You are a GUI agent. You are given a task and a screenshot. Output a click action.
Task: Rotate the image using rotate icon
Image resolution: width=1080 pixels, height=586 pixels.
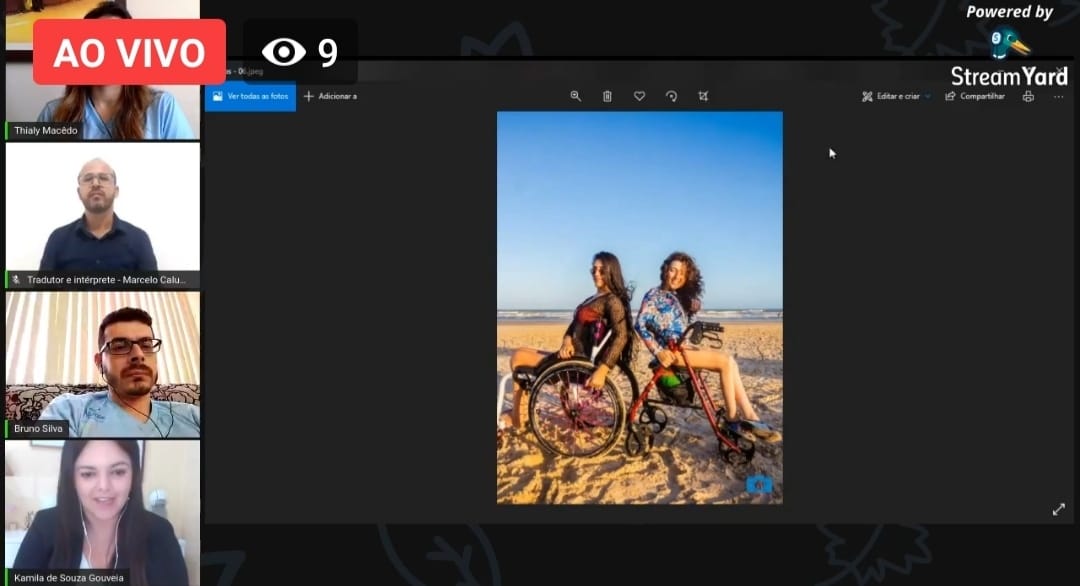click(x=671, y=96)
